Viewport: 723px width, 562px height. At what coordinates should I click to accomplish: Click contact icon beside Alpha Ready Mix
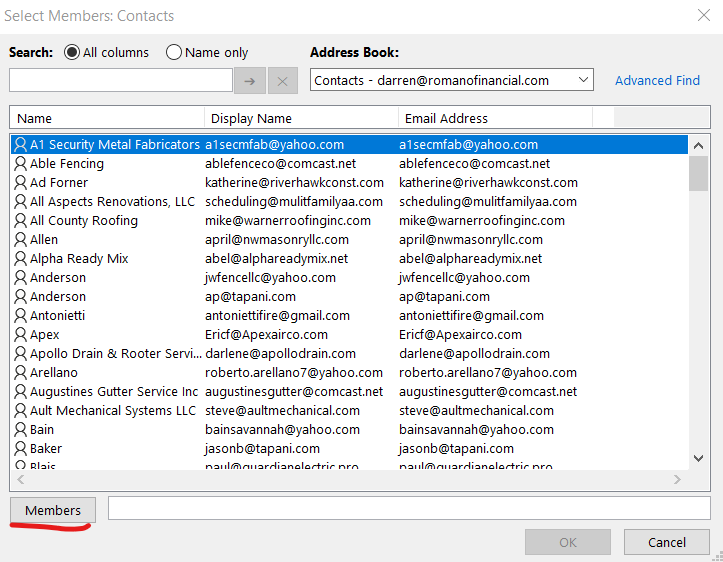pos(20,259)
